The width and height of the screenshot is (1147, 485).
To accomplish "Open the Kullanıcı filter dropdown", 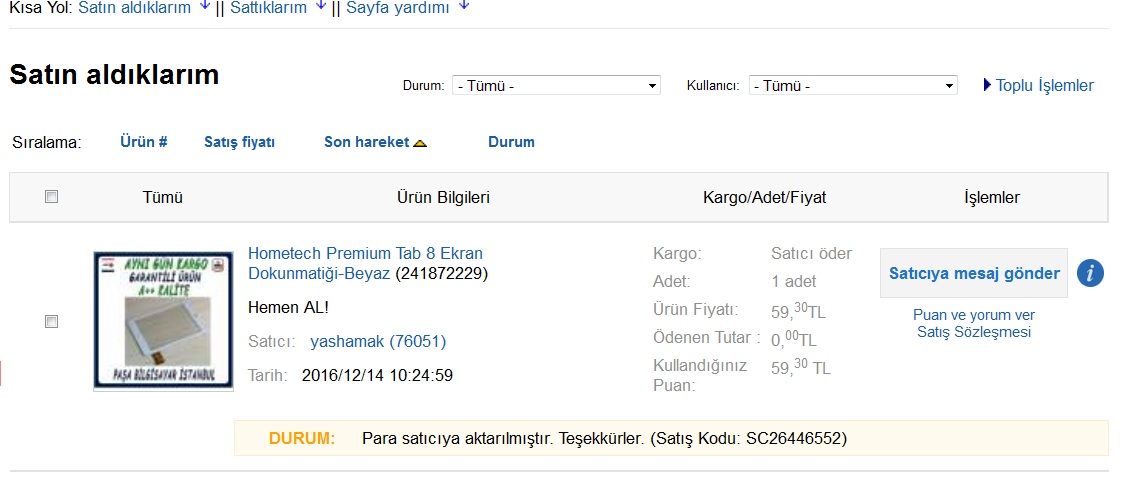I will (x=853, y=86).
